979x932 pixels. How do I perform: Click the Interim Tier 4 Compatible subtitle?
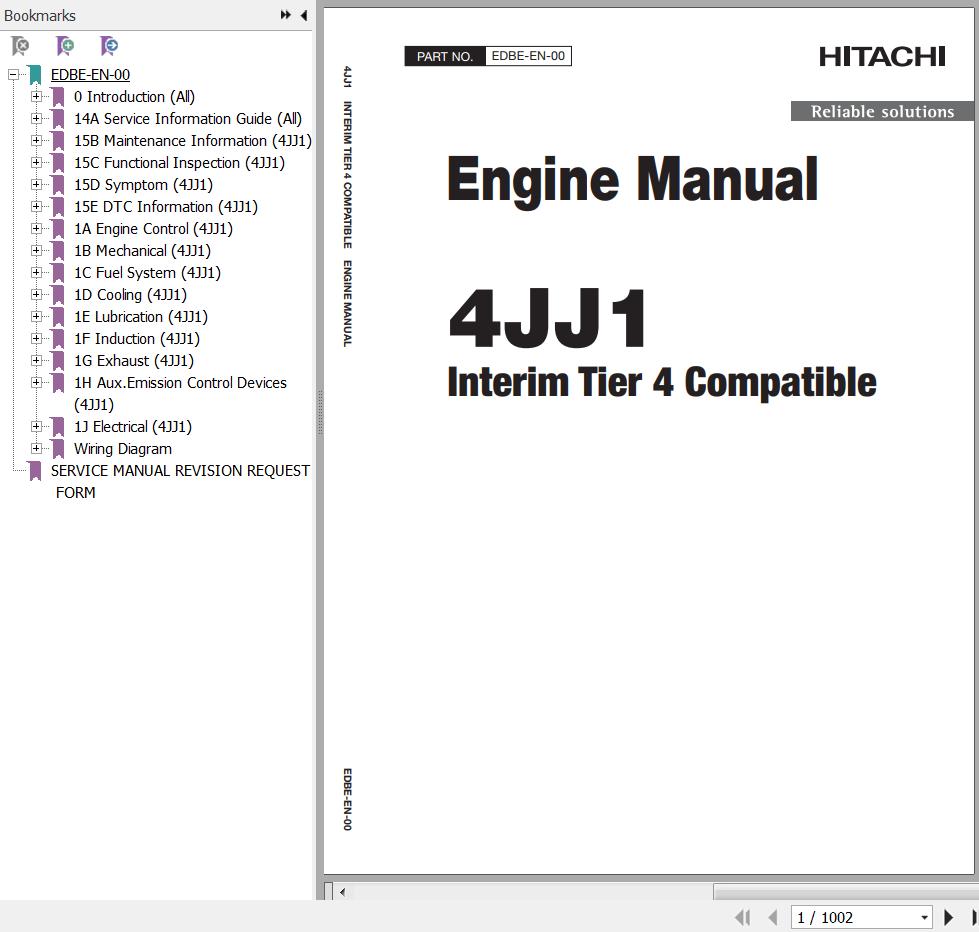coord(662,382)
